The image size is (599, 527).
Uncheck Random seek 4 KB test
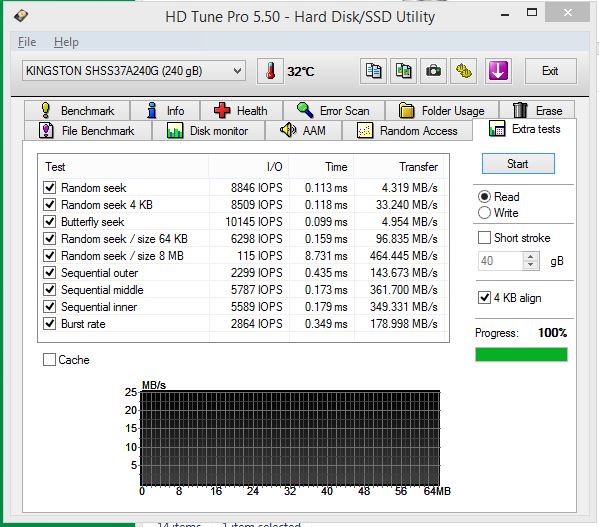tap(50, 205)
